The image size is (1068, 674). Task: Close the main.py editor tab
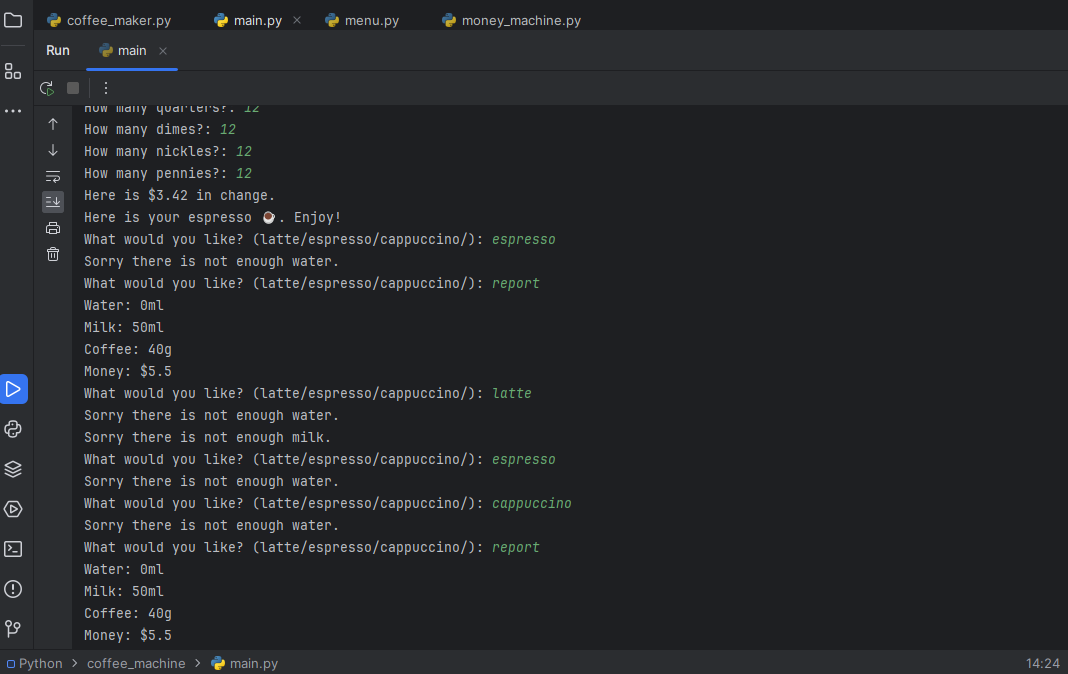[297, 20]
